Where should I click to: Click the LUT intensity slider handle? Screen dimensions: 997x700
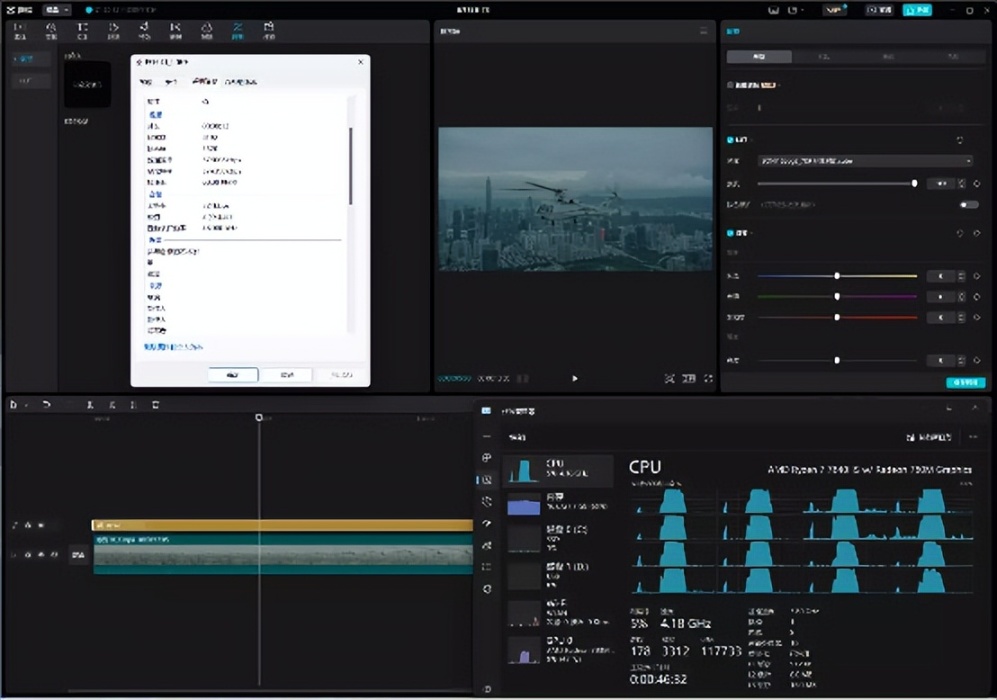[x=914, y=184]
